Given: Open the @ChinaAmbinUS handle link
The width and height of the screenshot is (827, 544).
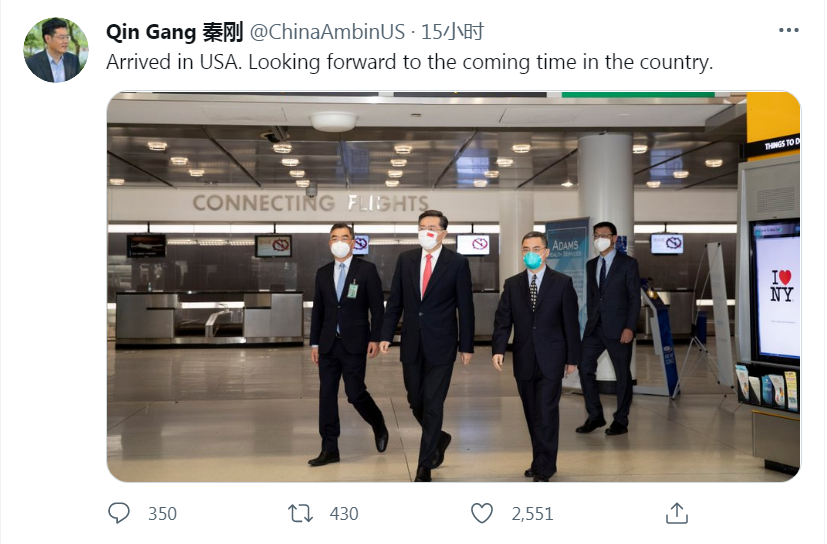Looking at the screenshot, I should pyautogui.click(x=327, y=32).
